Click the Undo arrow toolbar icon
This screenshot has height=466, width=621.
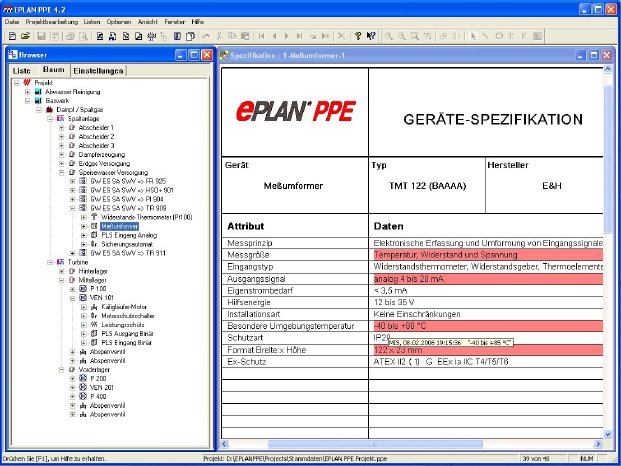tap(206, 36)
